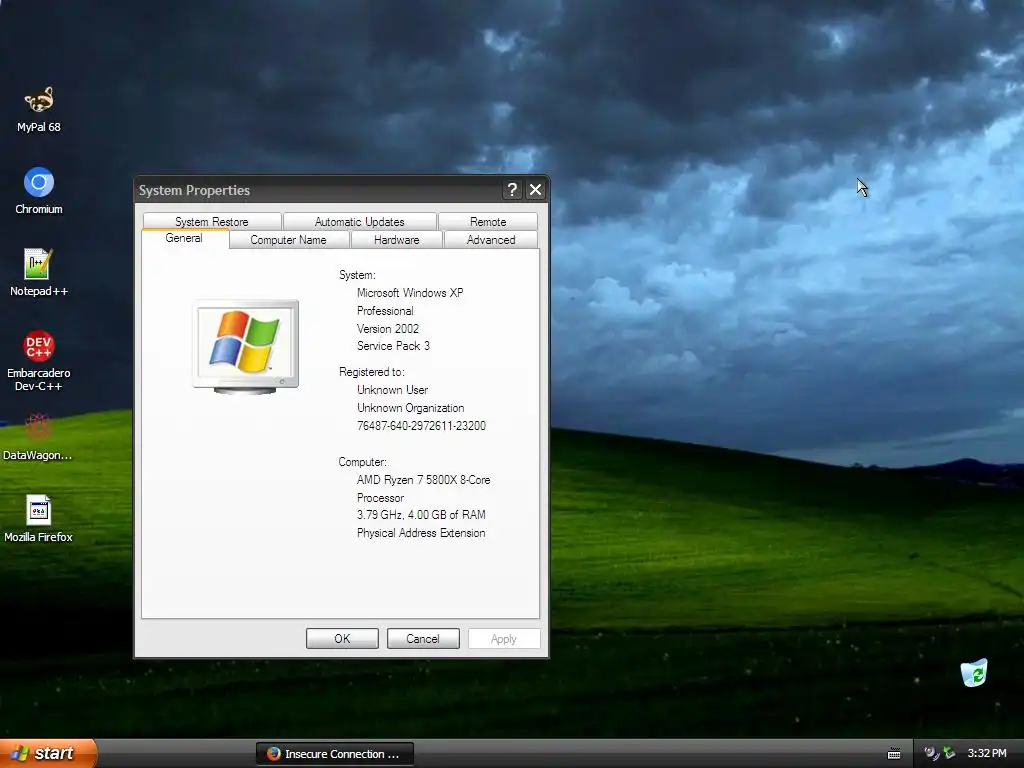This screenshot has width=1024, height=768.
Task: Switch to the Computer Name tab
Action: tap(288, 240)
